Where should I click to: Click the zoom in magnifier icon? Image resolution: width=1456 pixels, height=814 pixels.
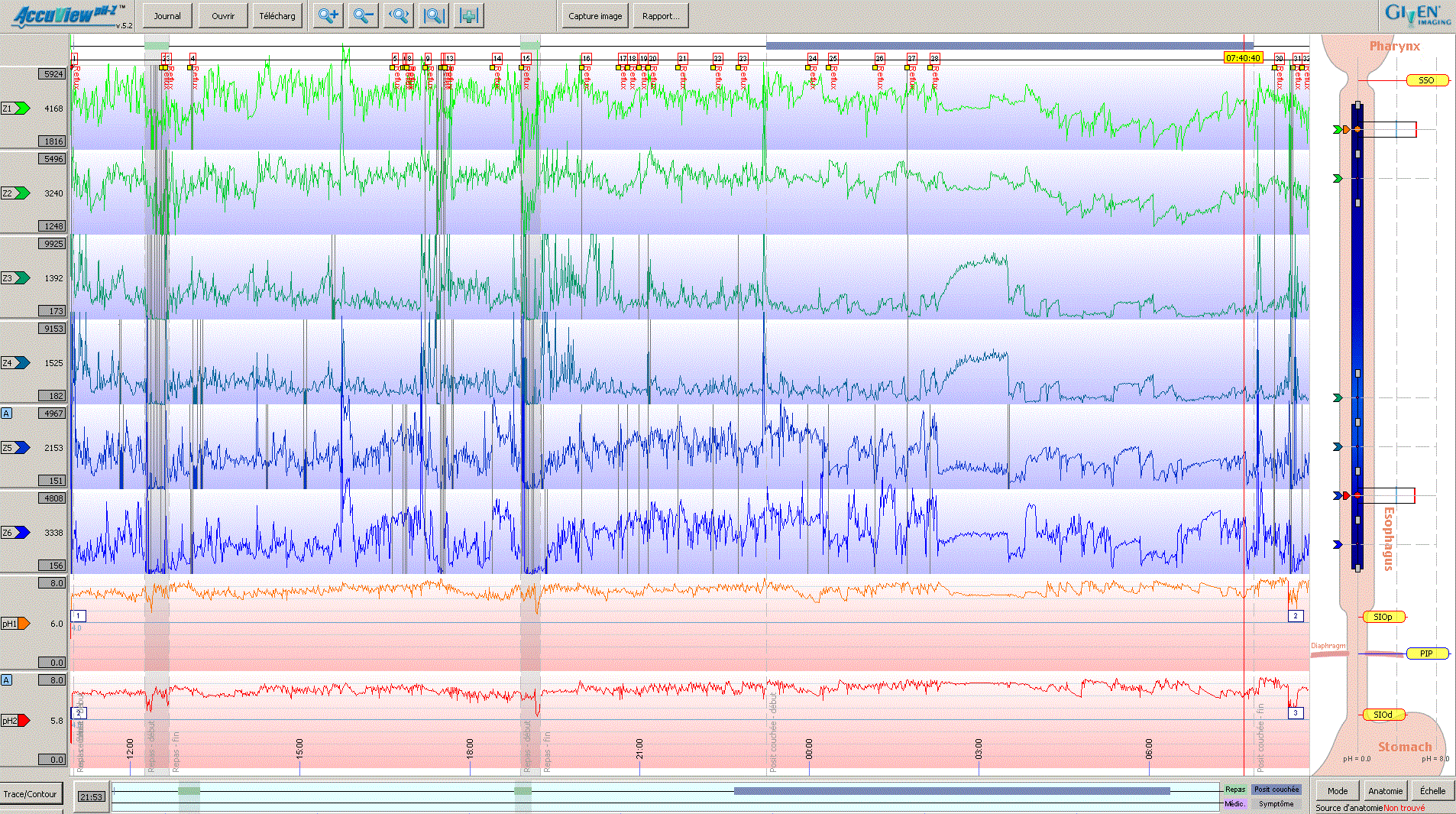tap(328, 16)
